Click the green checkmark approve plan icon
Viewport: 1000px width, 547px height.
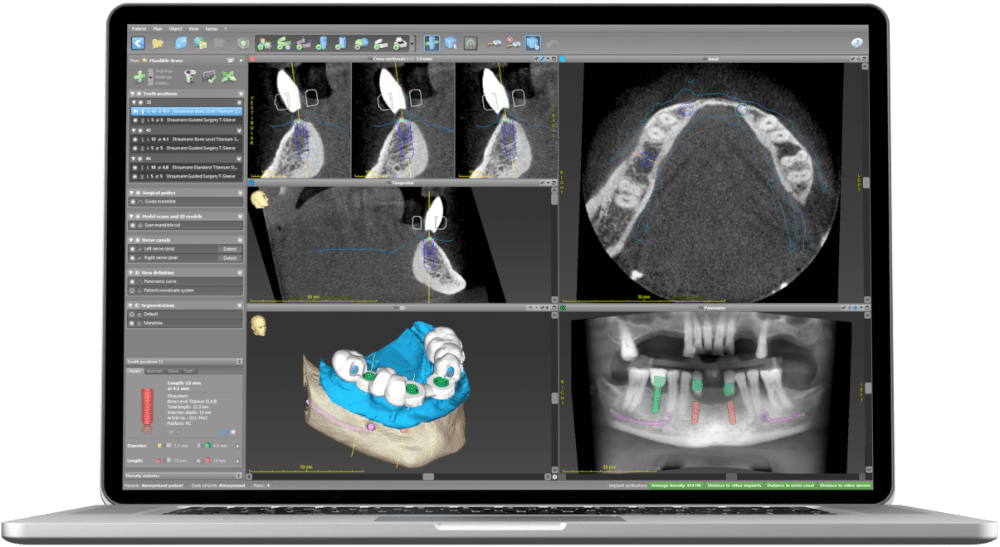[x=211, y=76]
